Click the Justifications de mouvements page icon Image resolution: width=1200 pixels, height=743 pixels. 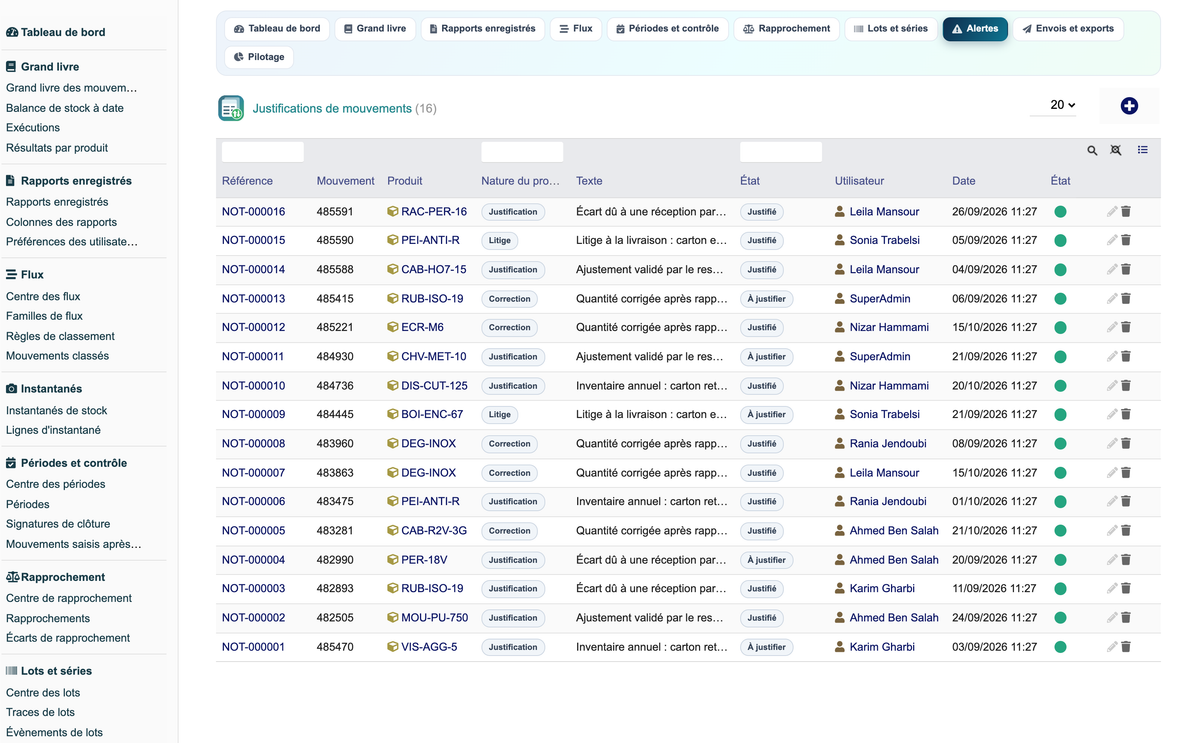[x=231, y=108]
